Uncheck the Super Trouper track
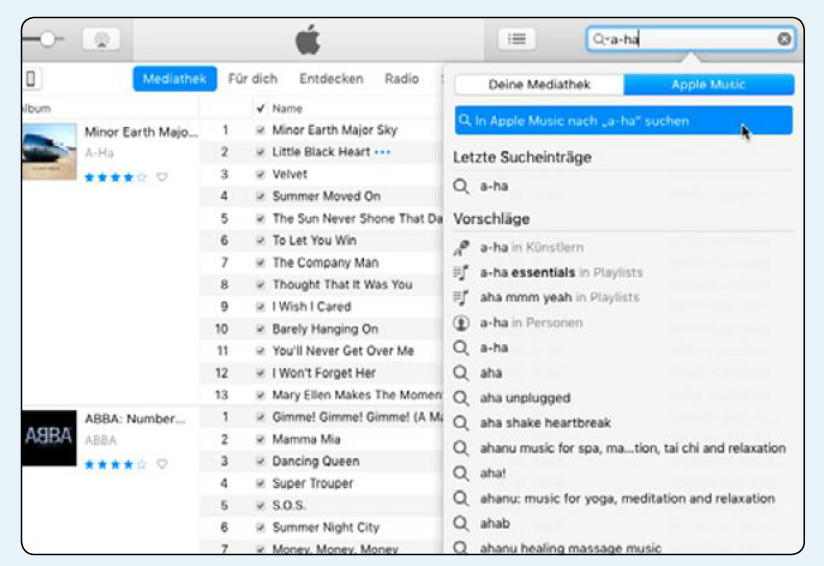 coord(260,483)
